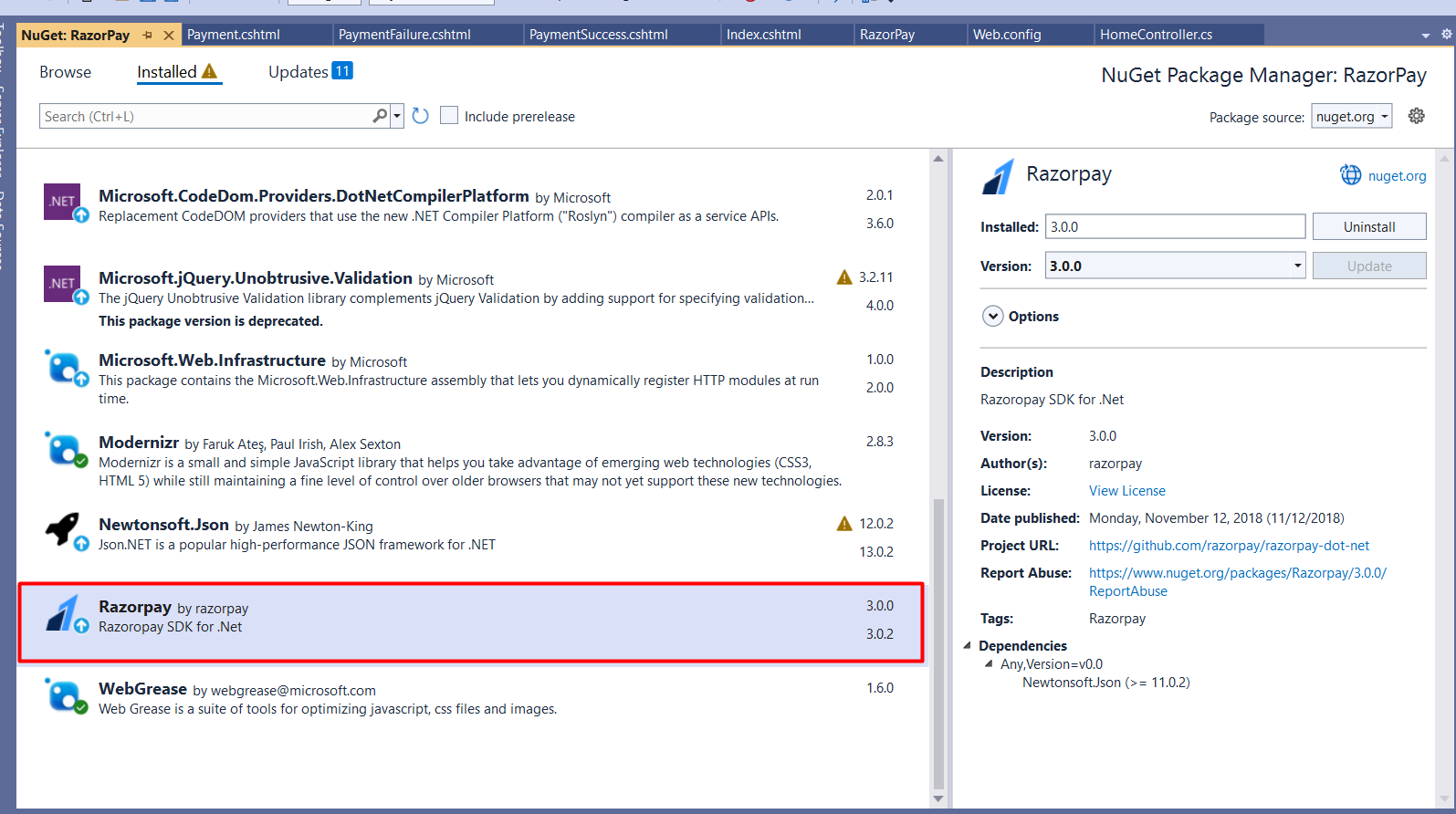This screenshot has height=814, width=1456.
Task: Expand the Options section
Action: pyautogui.click(x=992, y=316)
